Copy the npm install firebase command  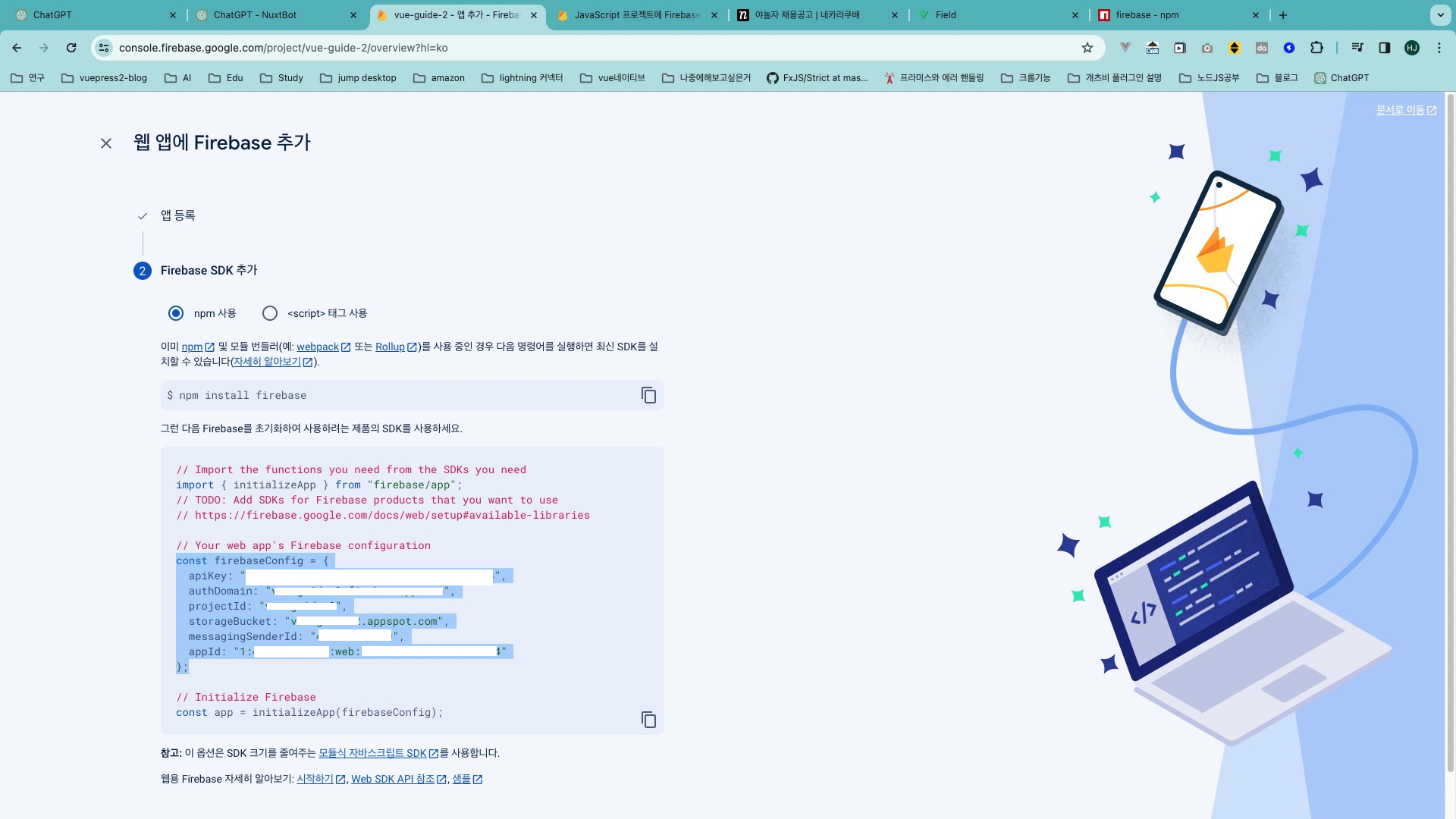(648, 395)
